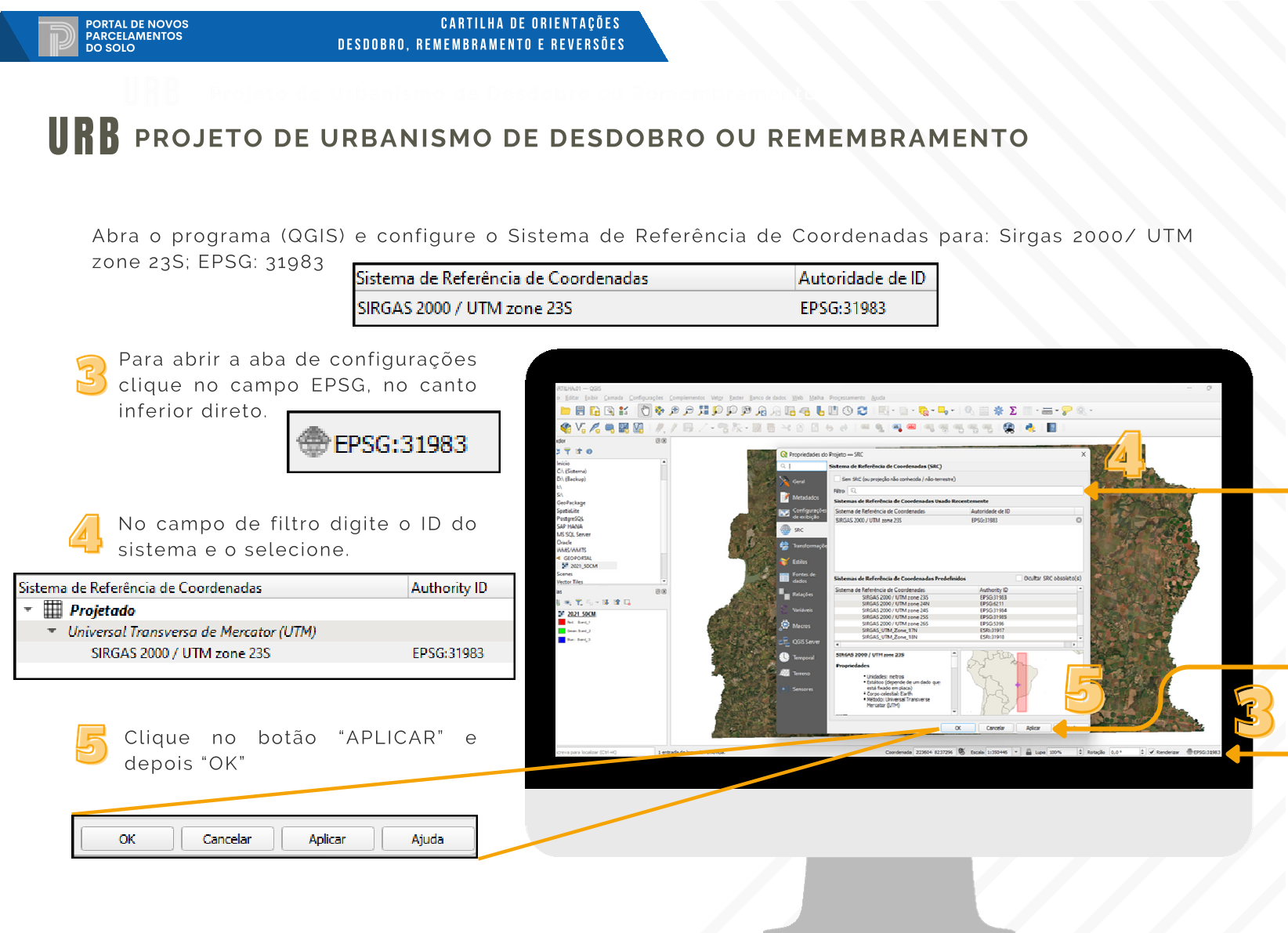This screenshot has height=933, width=1288.
Task: Click the Save Project floppy icon
Action: pyautogui.click(x=581, y=410)
